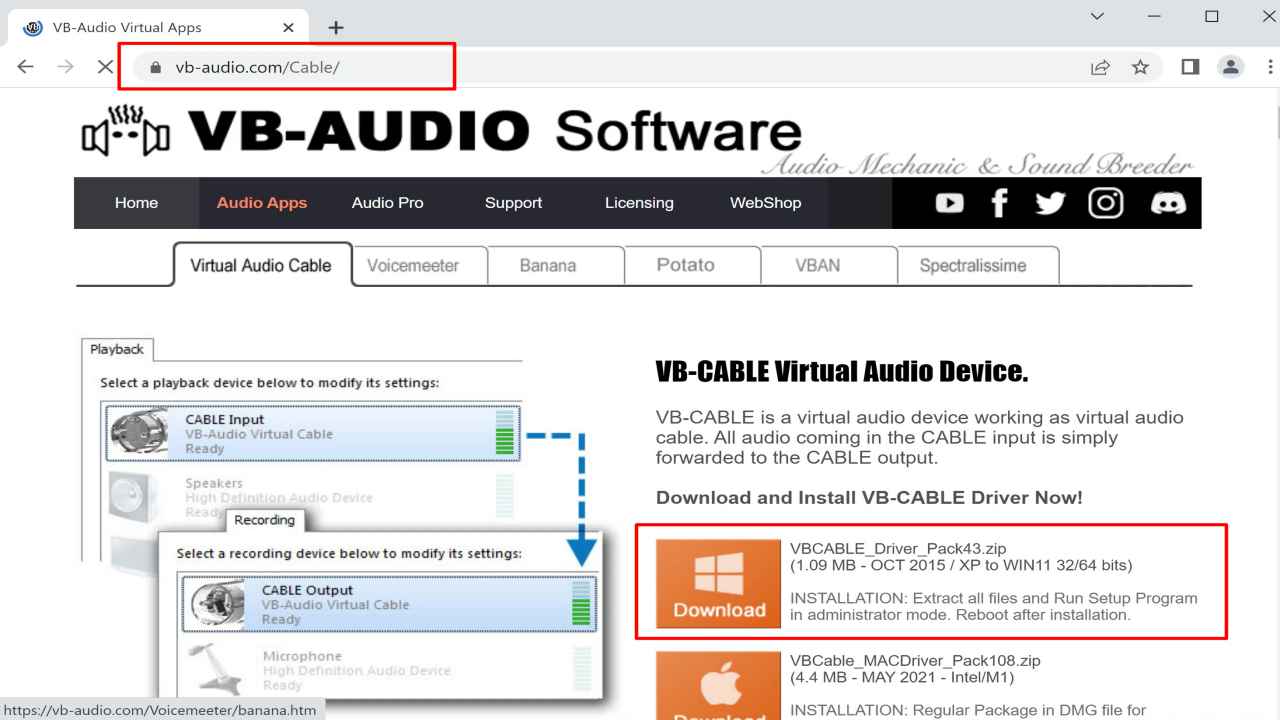The image size is (1280, 720).
Task: Open the tab search chevron dropdown
Action: (1098, 17)
